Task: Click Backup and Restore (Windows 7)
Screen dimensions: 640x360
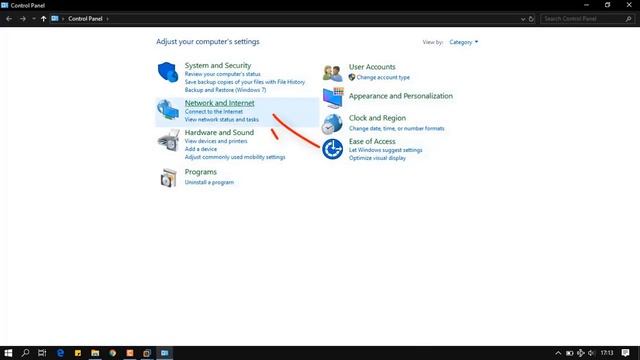Action: 225,90
